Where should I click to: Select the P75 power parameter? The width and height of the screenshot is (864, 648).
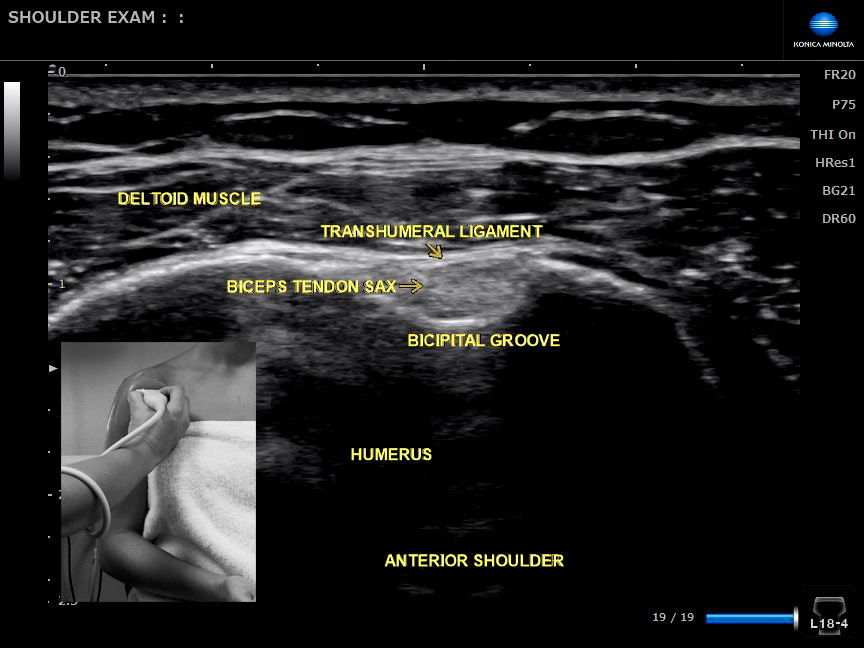pyautogui.click(x=843, y=104)
